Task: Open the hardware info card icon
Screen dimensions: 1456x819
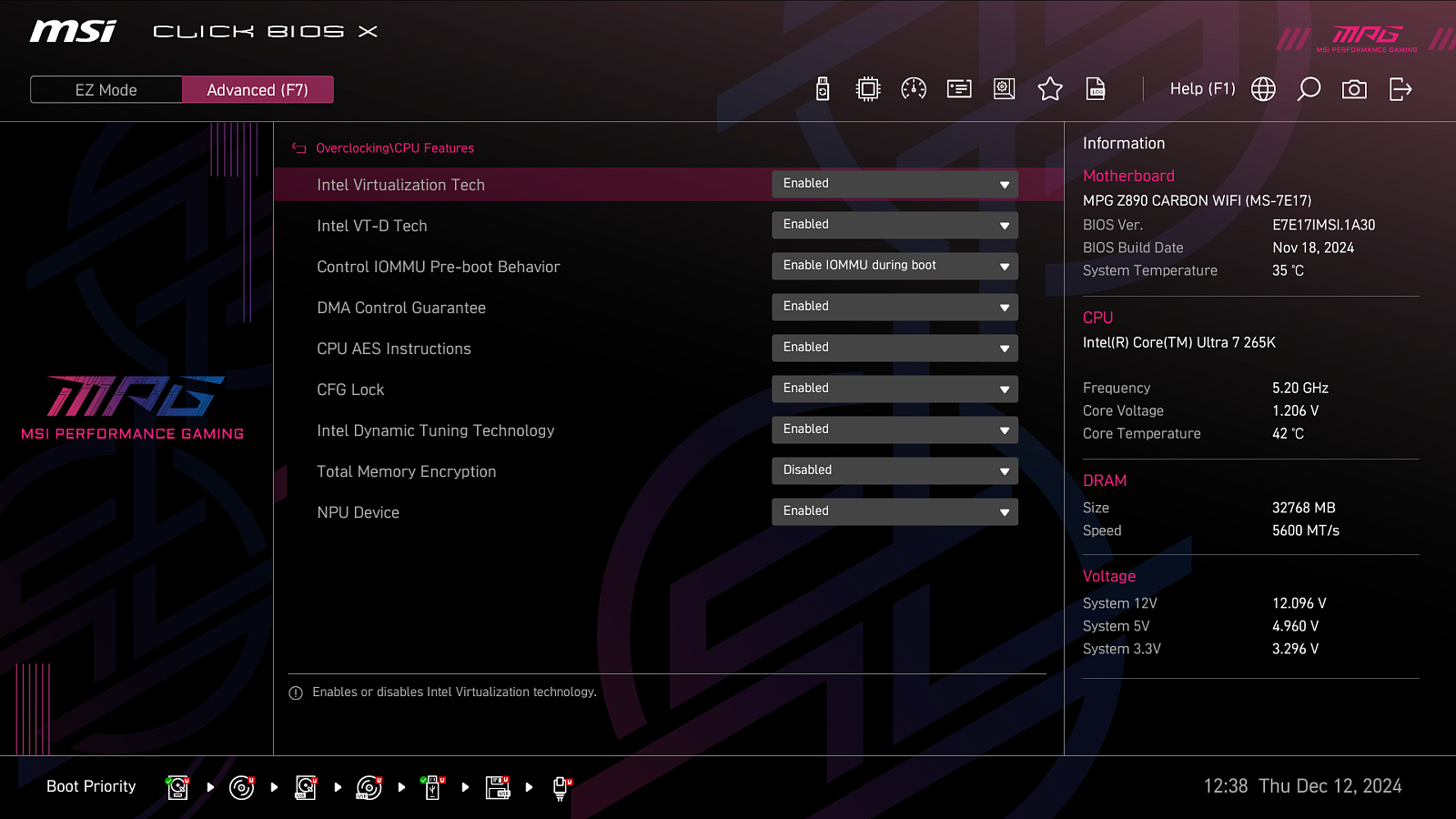Action: click(959, 89)
